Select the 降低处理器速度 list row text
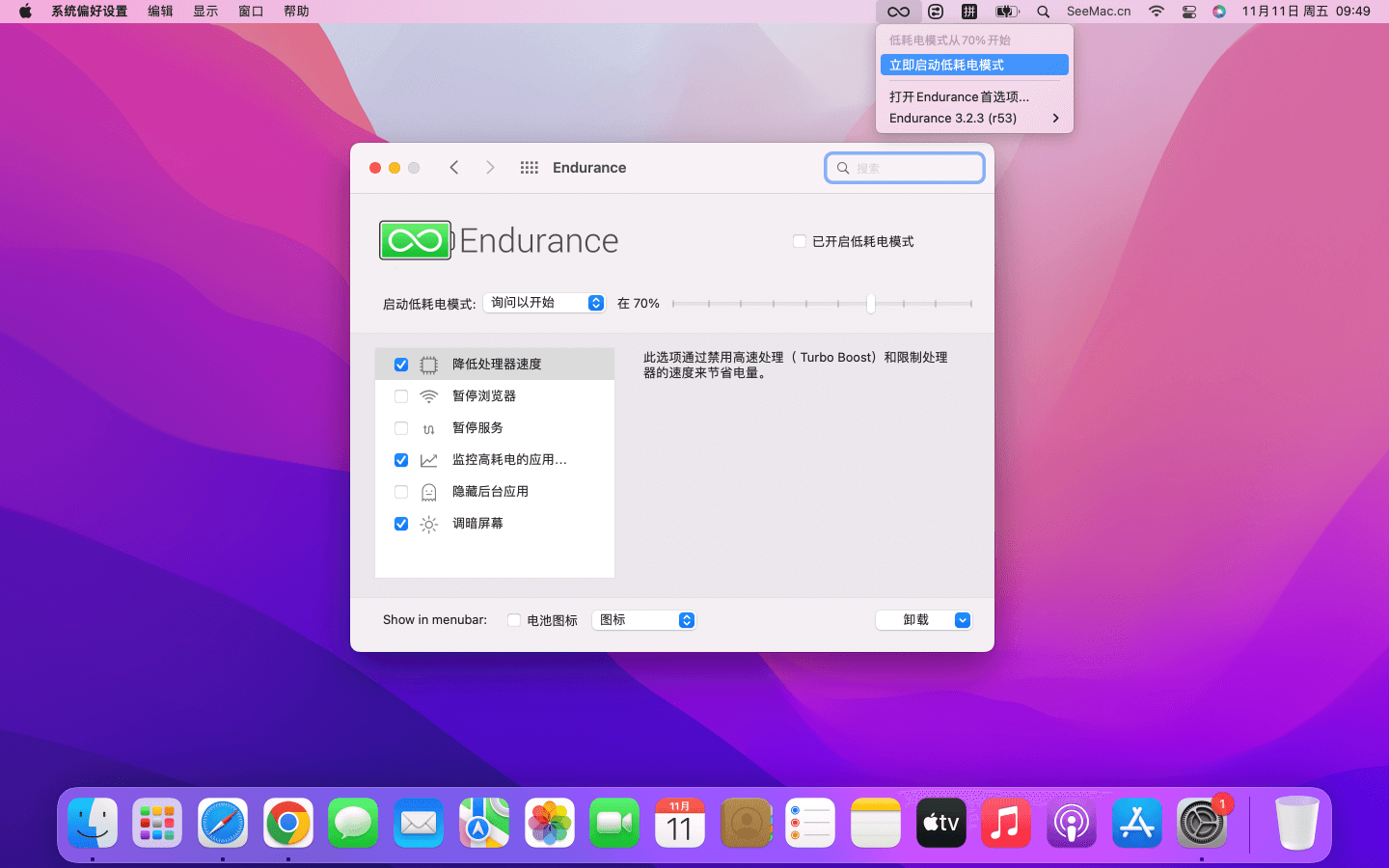 (497, 365)
